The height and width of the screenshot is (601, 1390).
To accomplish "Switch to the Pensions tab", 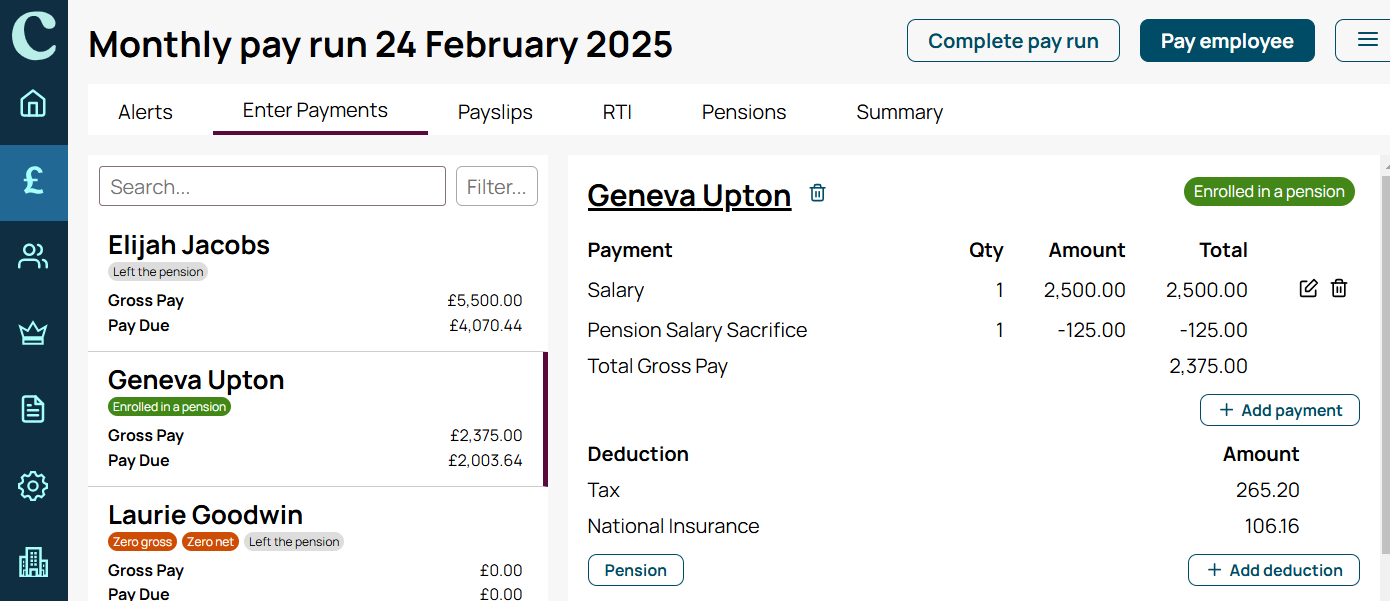I will [744, 112].
